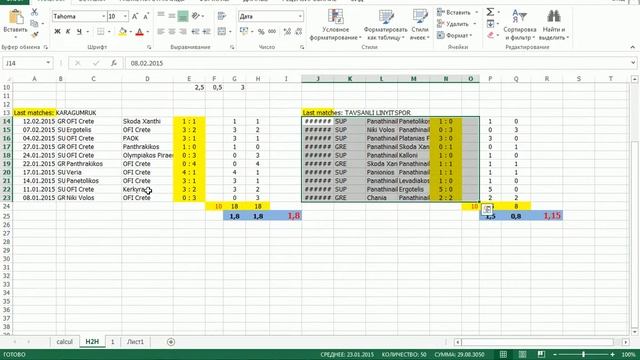Viewport: 640px width, 360px height.
Task: Click Форматировать как таблицу button
Action: click(x=385, y=24)
